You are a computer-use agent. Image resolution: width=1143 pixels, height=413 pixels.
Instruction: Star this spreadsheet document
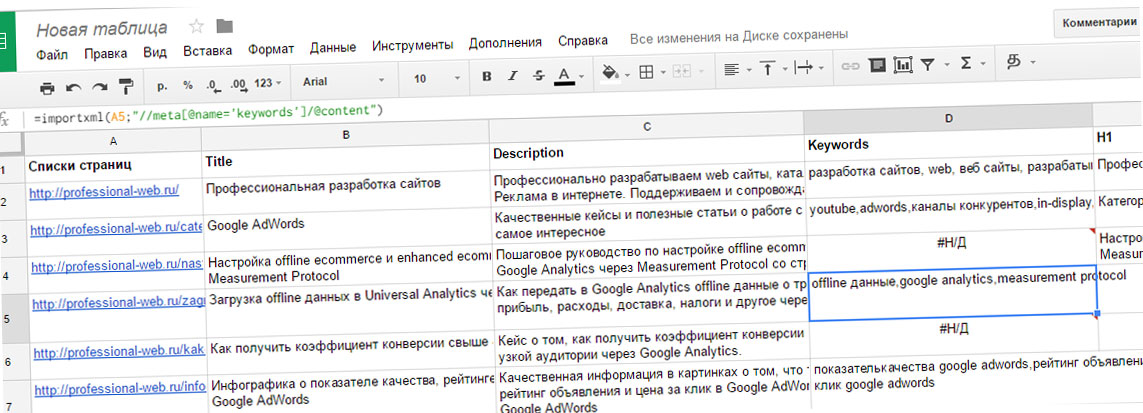pyautogui.click(x=196, y=28)
